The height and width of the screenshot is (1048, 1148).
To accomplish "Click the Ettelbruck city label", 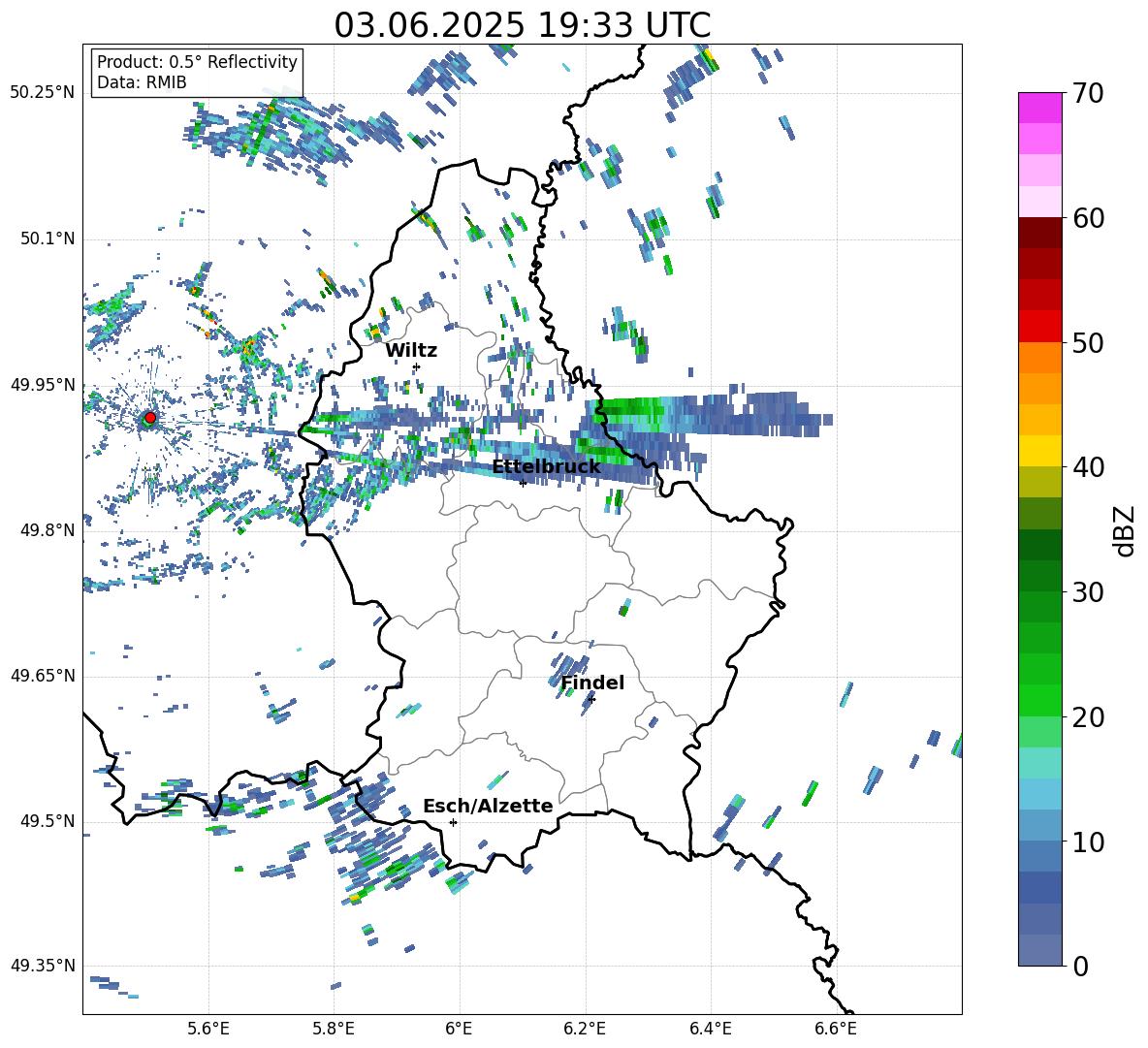I will pos(546,467).
